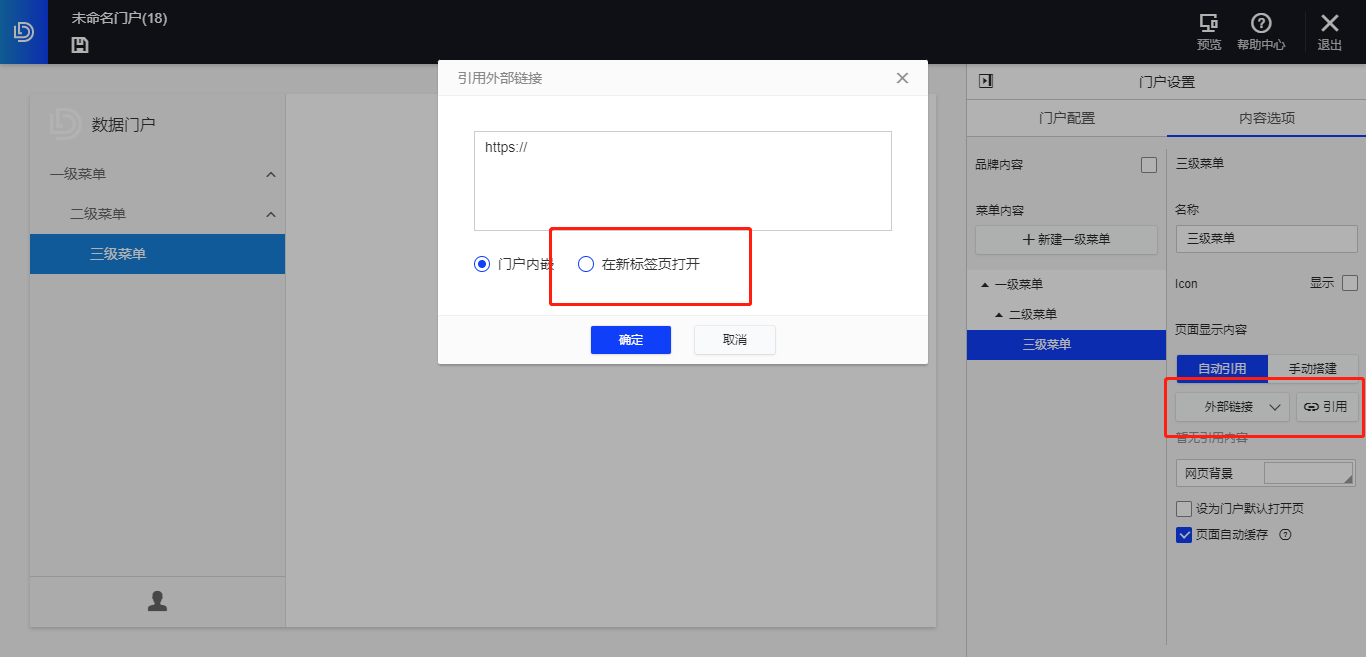This screenshot has width=1366, height=657.
Task: Click the question mark icon beside 页面自动缓存
Action: coord(1285,535)
